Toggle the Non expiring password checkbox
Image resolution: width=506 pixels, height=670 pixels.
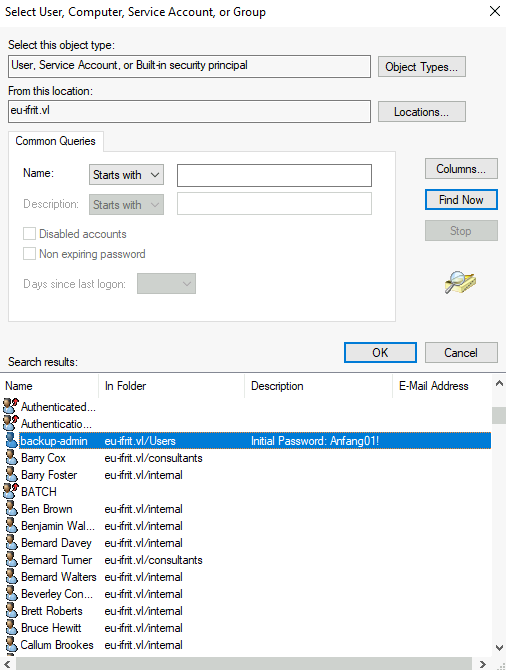tap(29, 254)
